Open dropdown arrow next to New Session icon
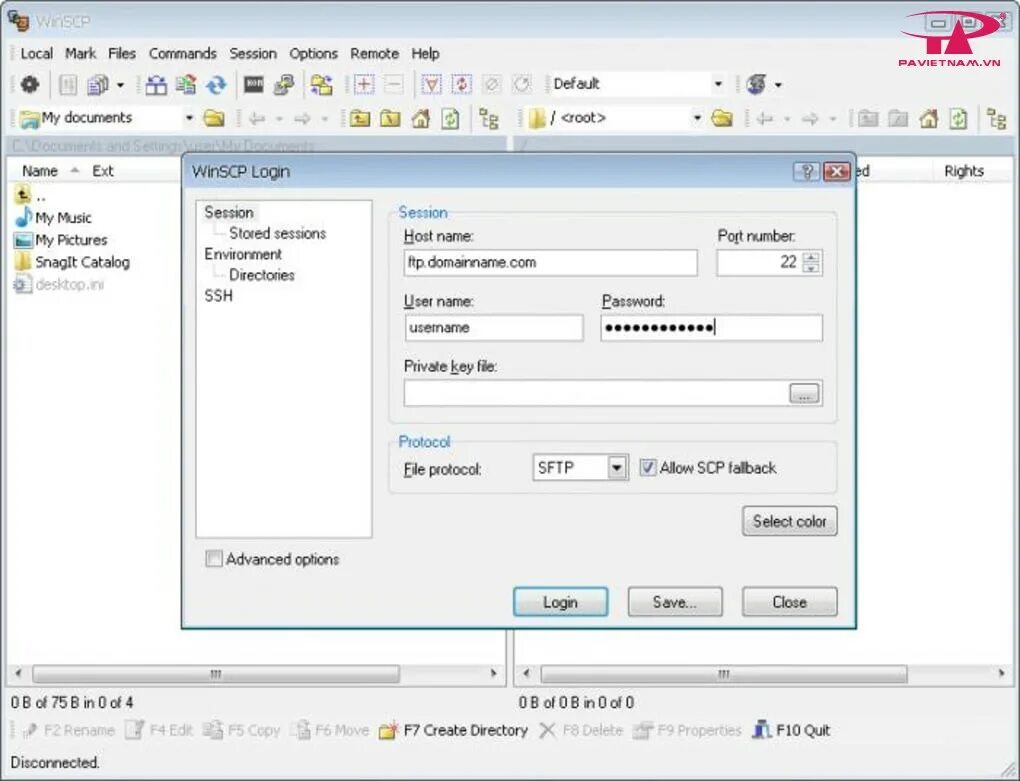Viewport: 1020px width, 781px height. click(x=778, y=85)
